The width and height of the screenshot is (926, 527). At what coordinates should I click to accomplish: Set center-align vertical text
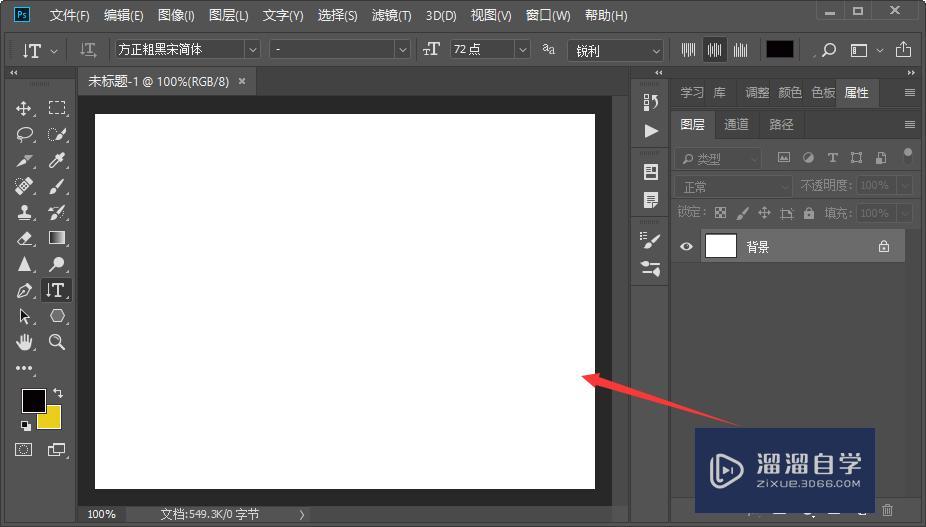[x=714, y=50]
